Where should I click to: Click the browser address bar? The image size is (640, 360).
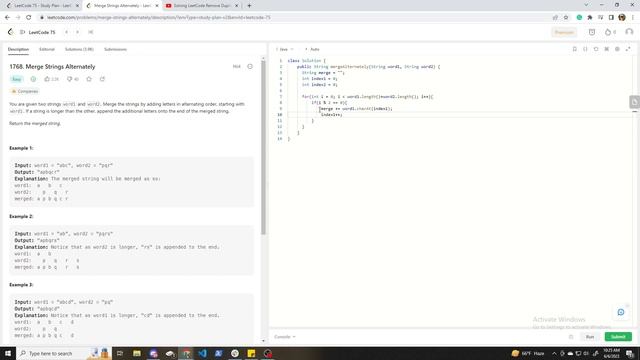[294, 18]
